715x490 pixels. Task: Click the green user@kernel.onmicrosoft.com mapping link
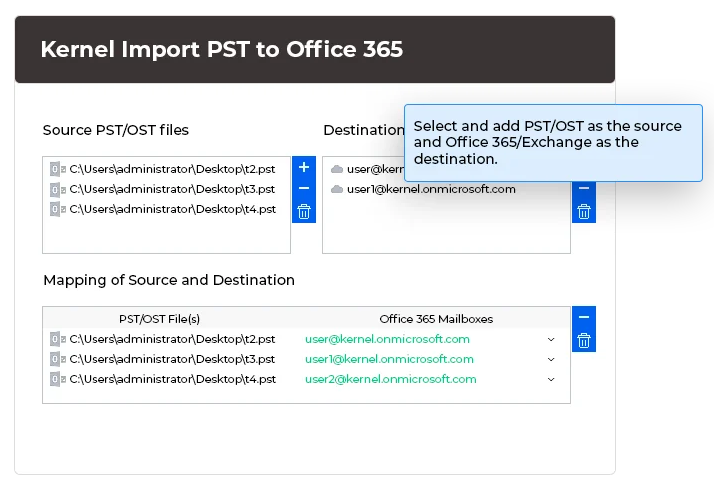click(387, 339)
